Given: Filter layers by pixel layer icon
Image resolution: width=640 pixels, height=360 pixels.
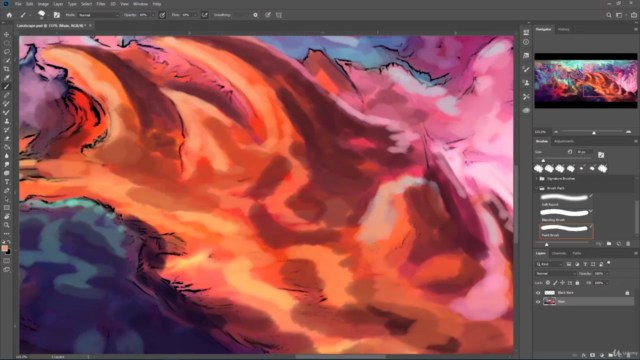Looking at the screenshot, I should click(569, 264).
